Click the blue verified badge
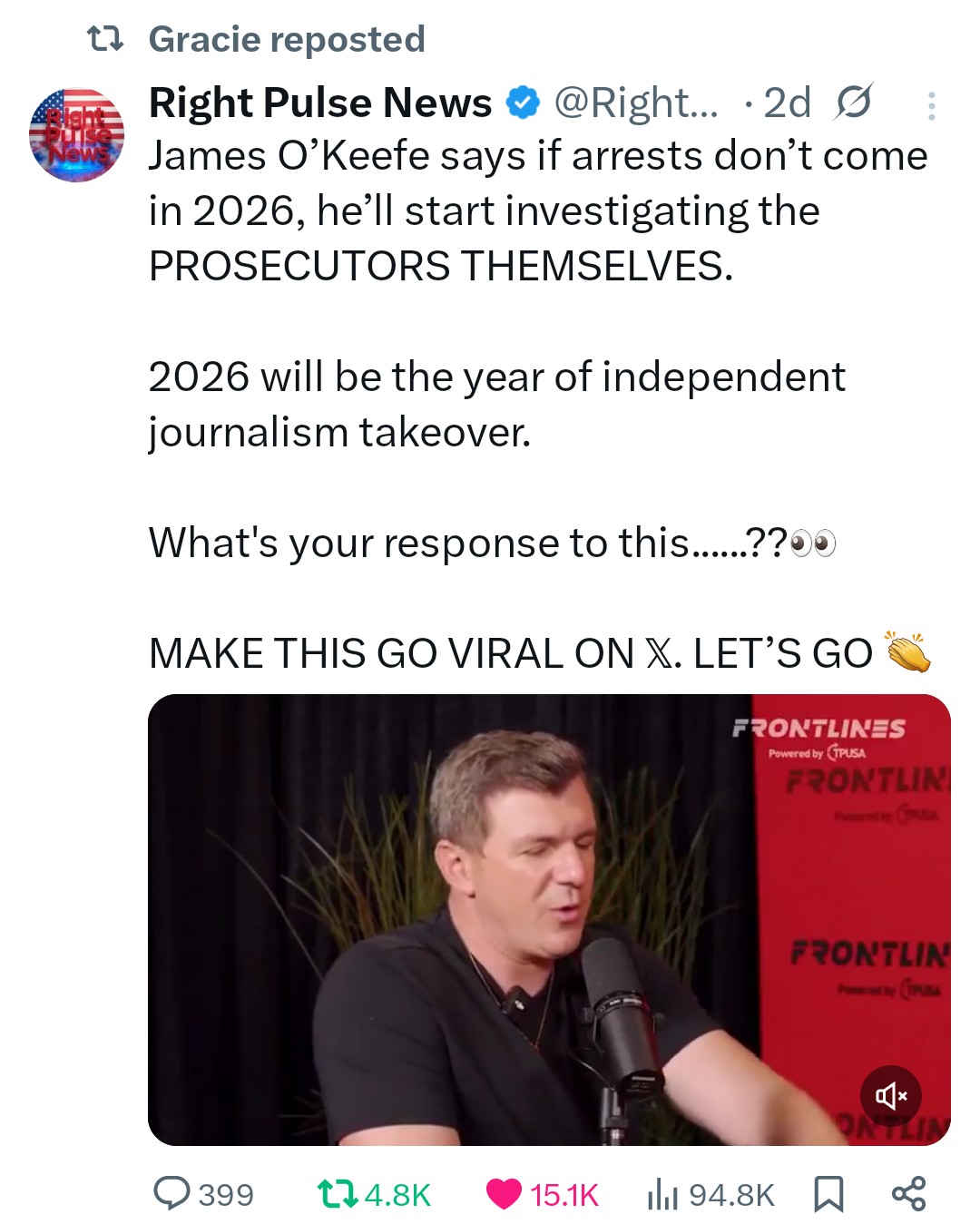The image size is (980, 1224). pyautogui.click(x=522, y=103)
